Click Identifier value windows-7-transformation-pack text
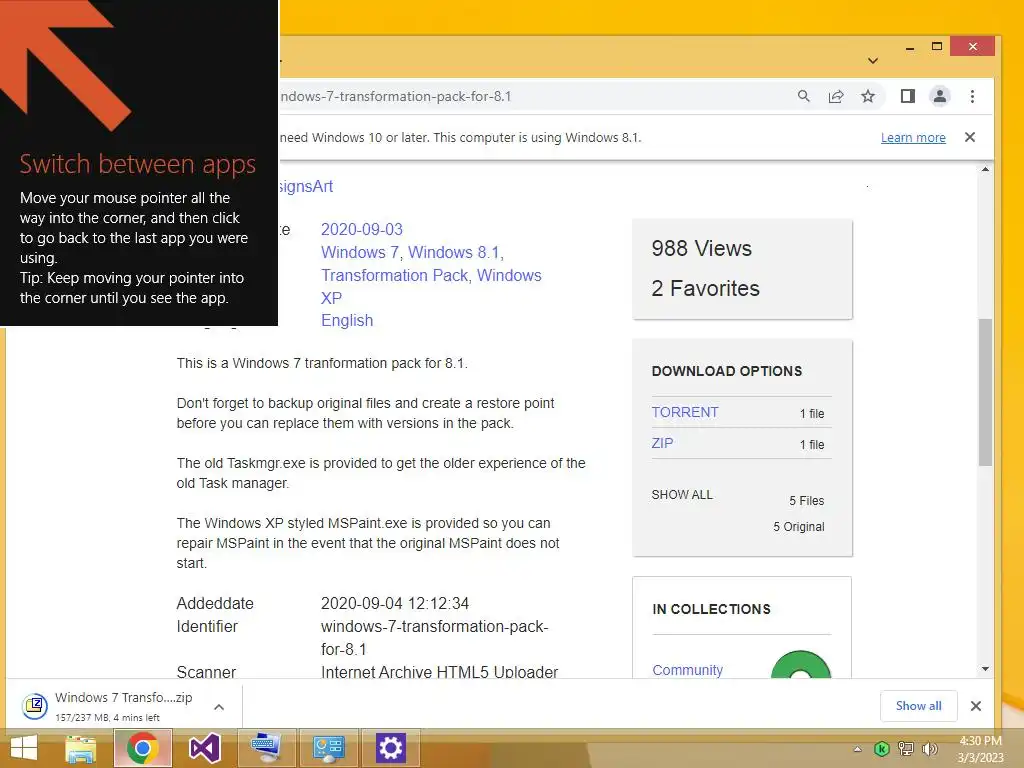 434,637
